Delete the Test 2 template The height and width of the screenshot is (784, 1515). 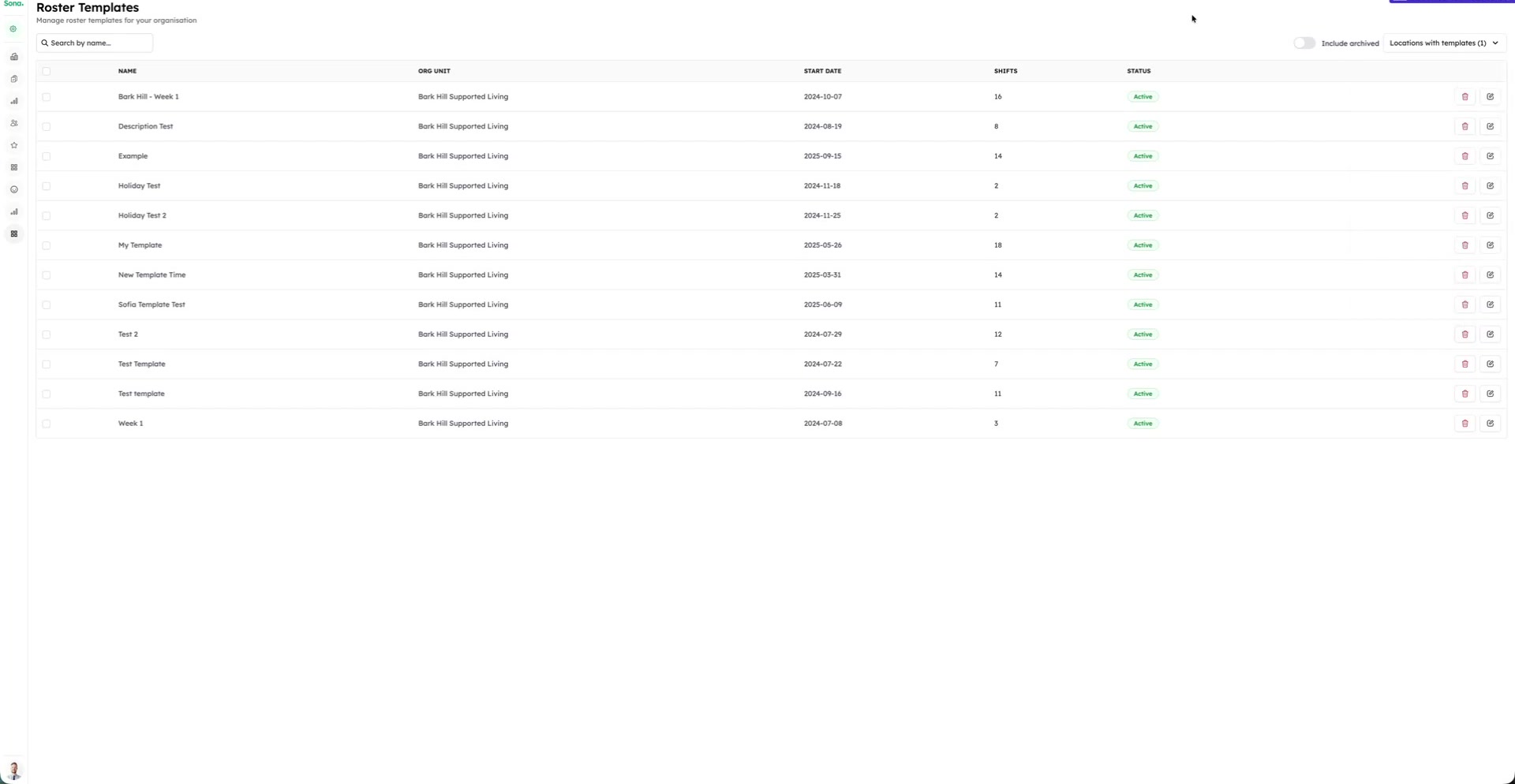coord(1464,334)
